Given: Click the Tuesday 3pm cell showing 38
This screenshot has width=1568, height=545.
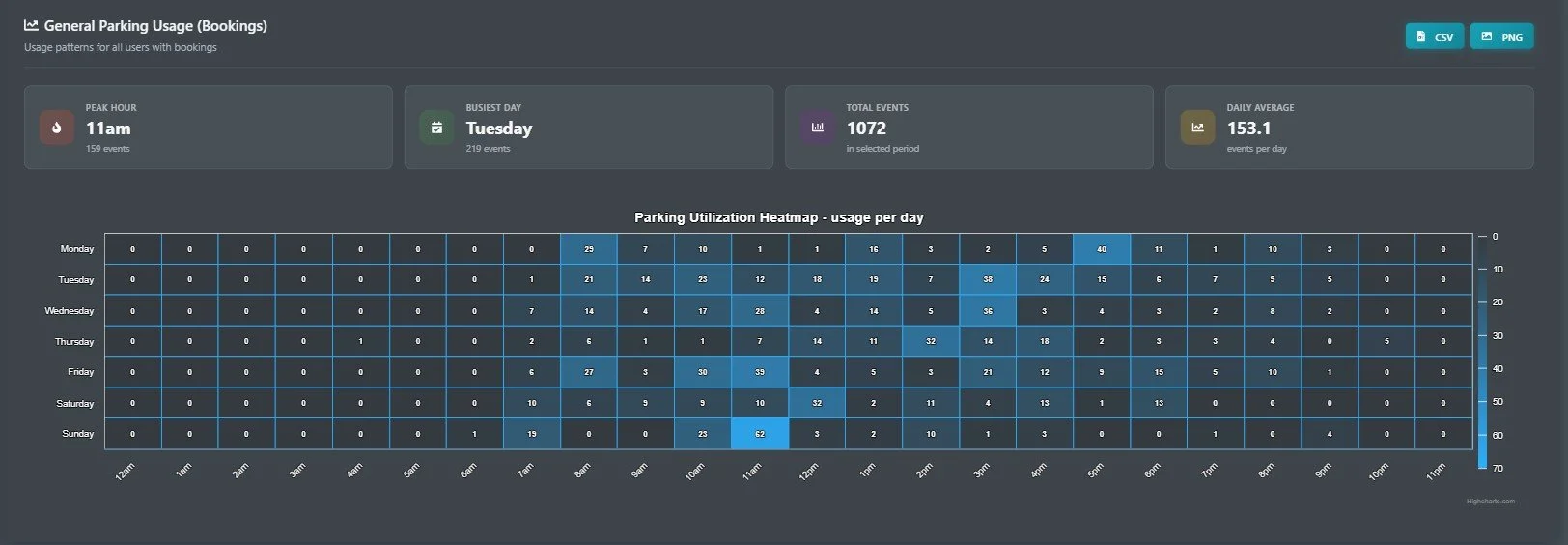Looking at the screenshot, I should click(x=988, y=279).
